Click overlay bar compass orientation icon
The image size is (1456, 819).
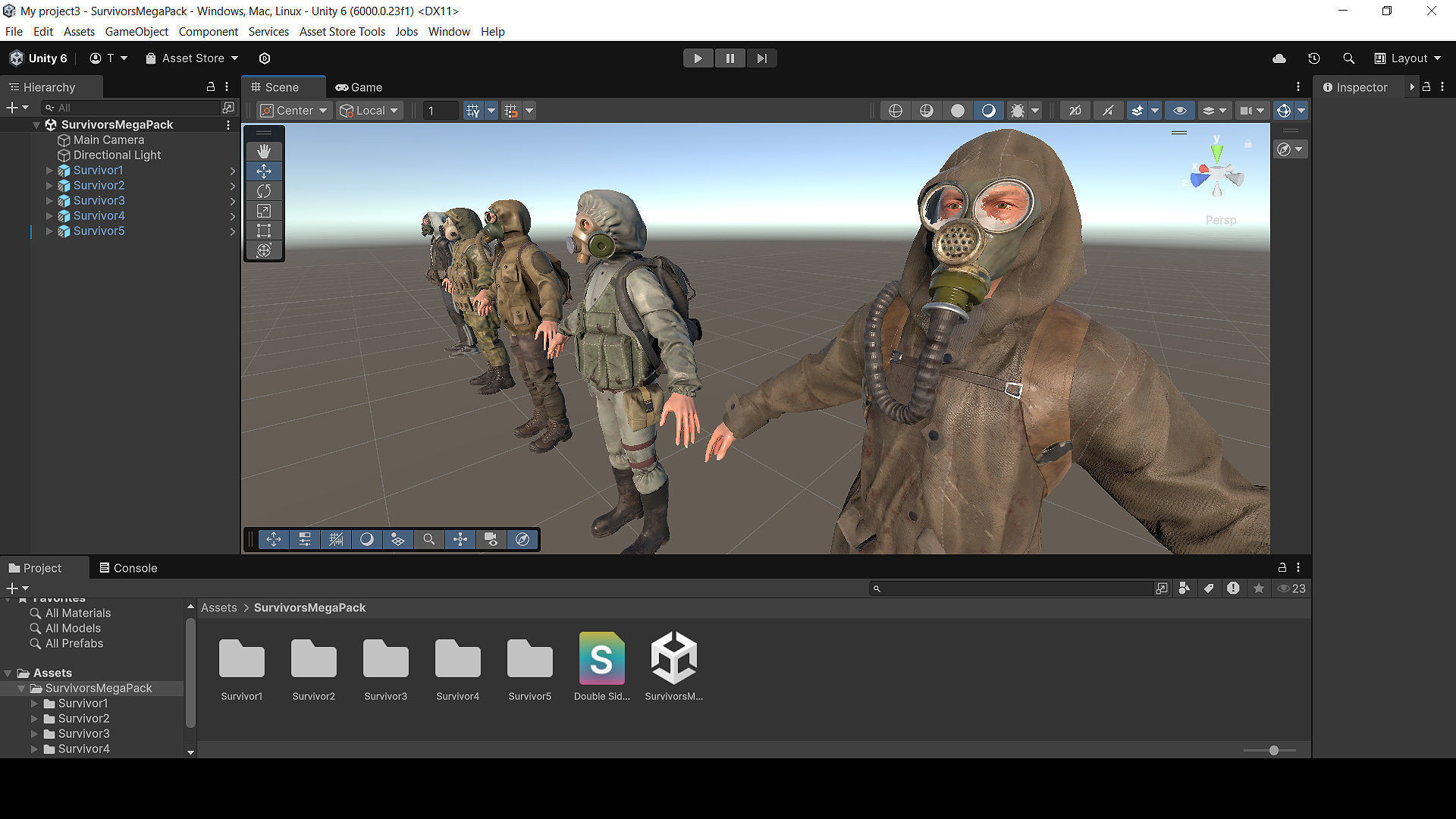pyautogui.click(x=522, y=539)
